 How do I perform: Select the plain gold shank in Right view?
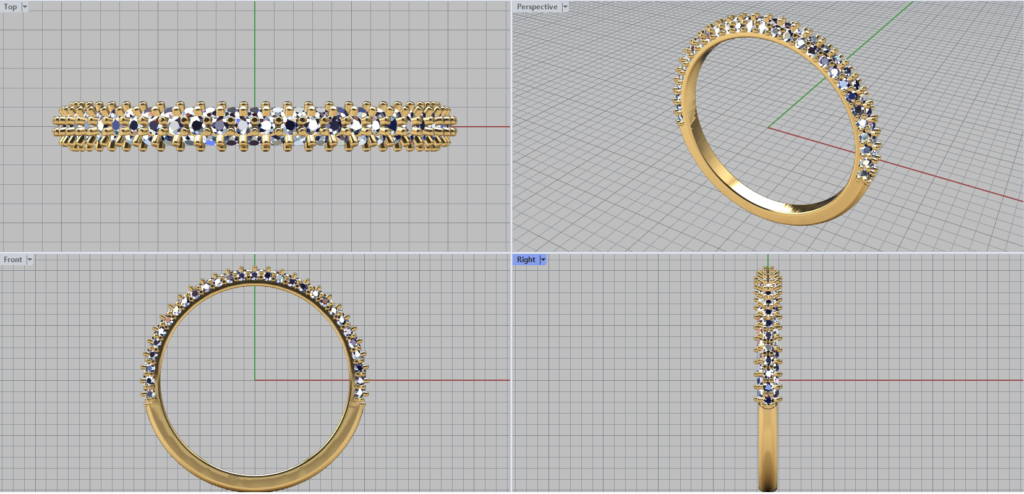click(x=767, y=450)
